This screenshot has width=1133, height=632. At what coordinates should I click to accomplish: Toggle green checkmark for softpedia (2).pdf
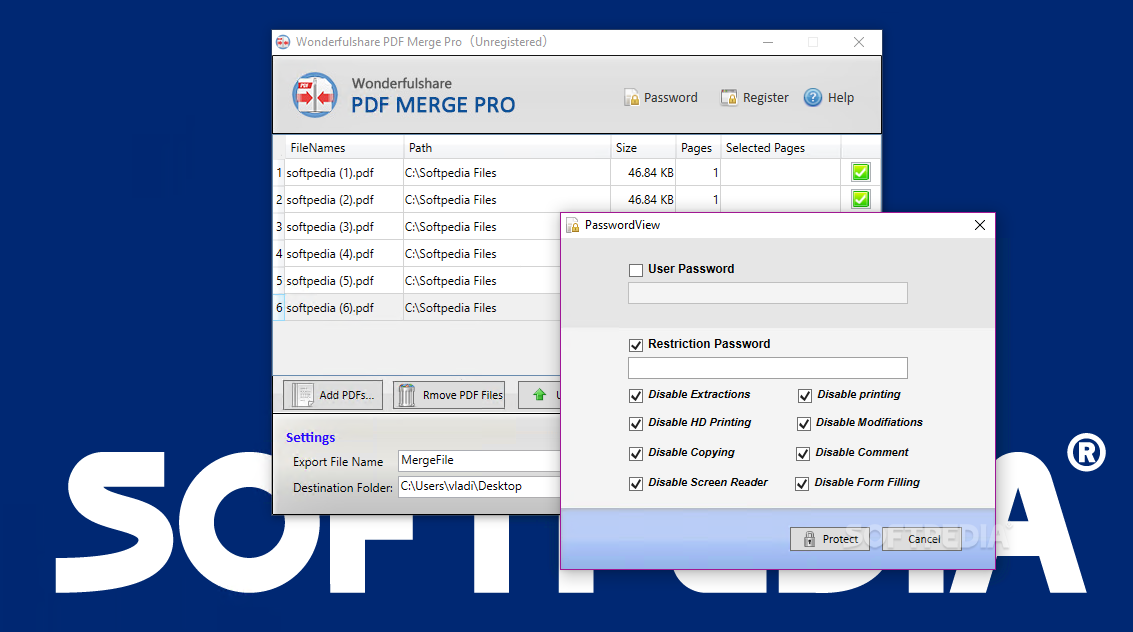pos(861,199)
